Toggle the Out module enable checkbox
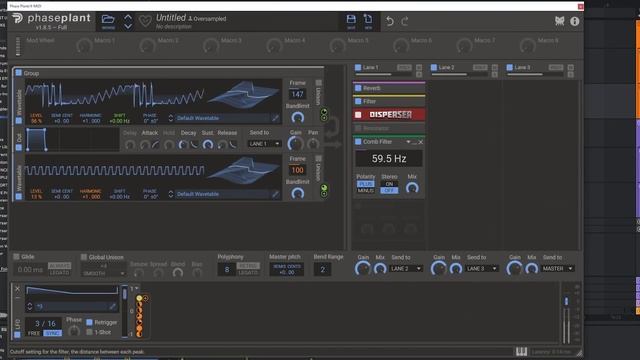The height and width of the screenshot is (360, 640). (19, 147)
